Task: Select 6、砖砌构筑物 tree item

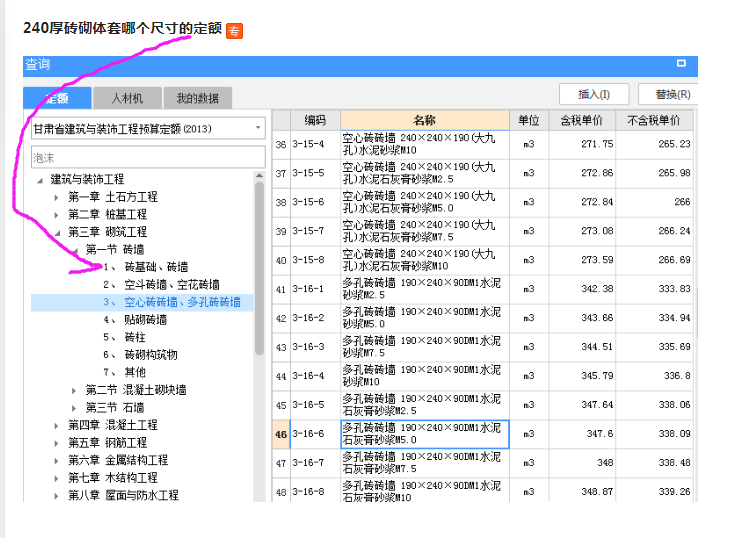Action: click(x=140, y=355)
